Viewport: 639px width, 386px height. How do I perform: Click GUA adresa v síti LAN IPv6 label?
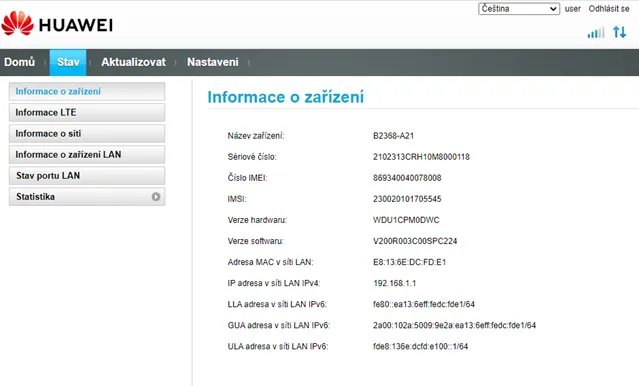[278, 325]
